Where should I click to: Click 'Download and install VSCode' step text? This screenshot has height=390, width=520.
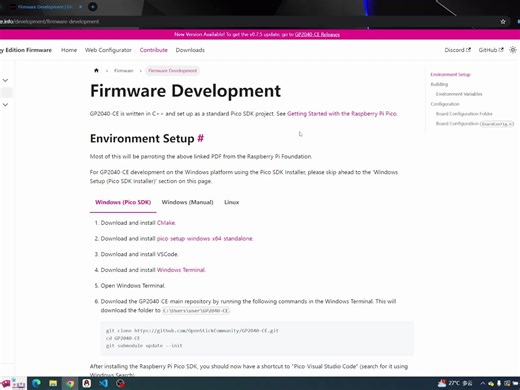(139, 254)
